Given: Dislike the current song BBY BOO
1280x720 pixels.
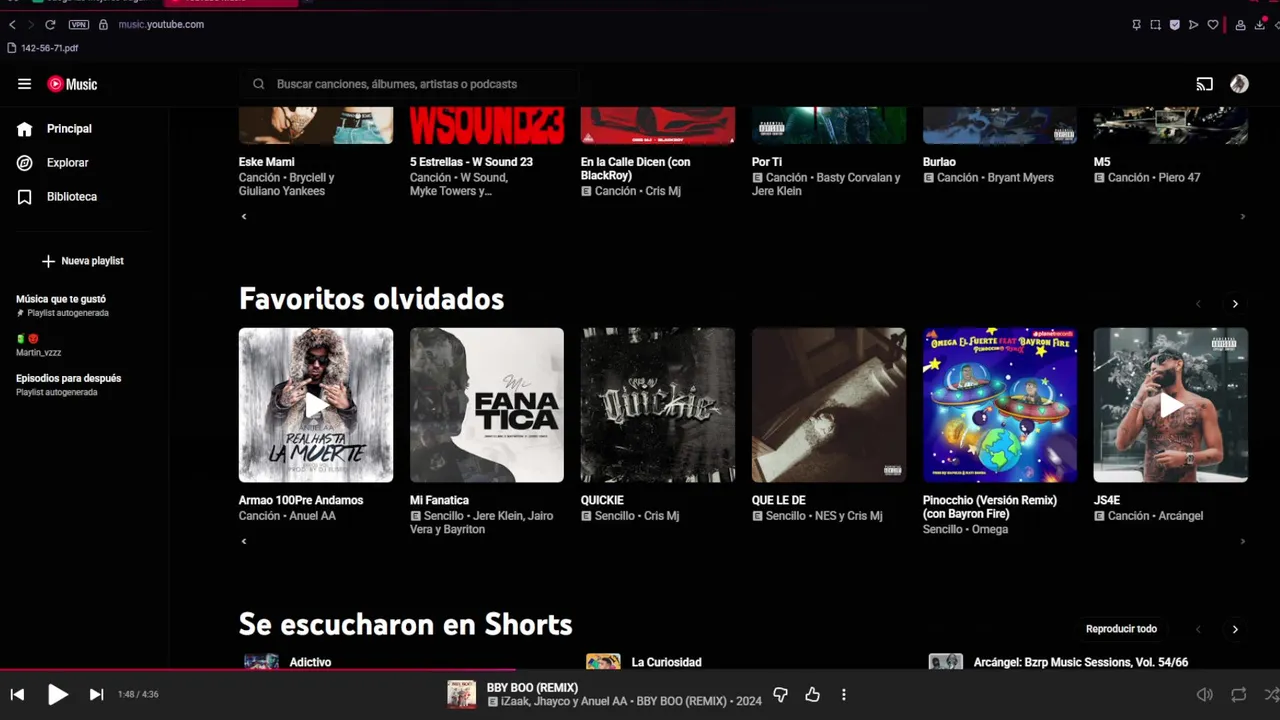Looking at the screenshot, I should coord(780,694).
